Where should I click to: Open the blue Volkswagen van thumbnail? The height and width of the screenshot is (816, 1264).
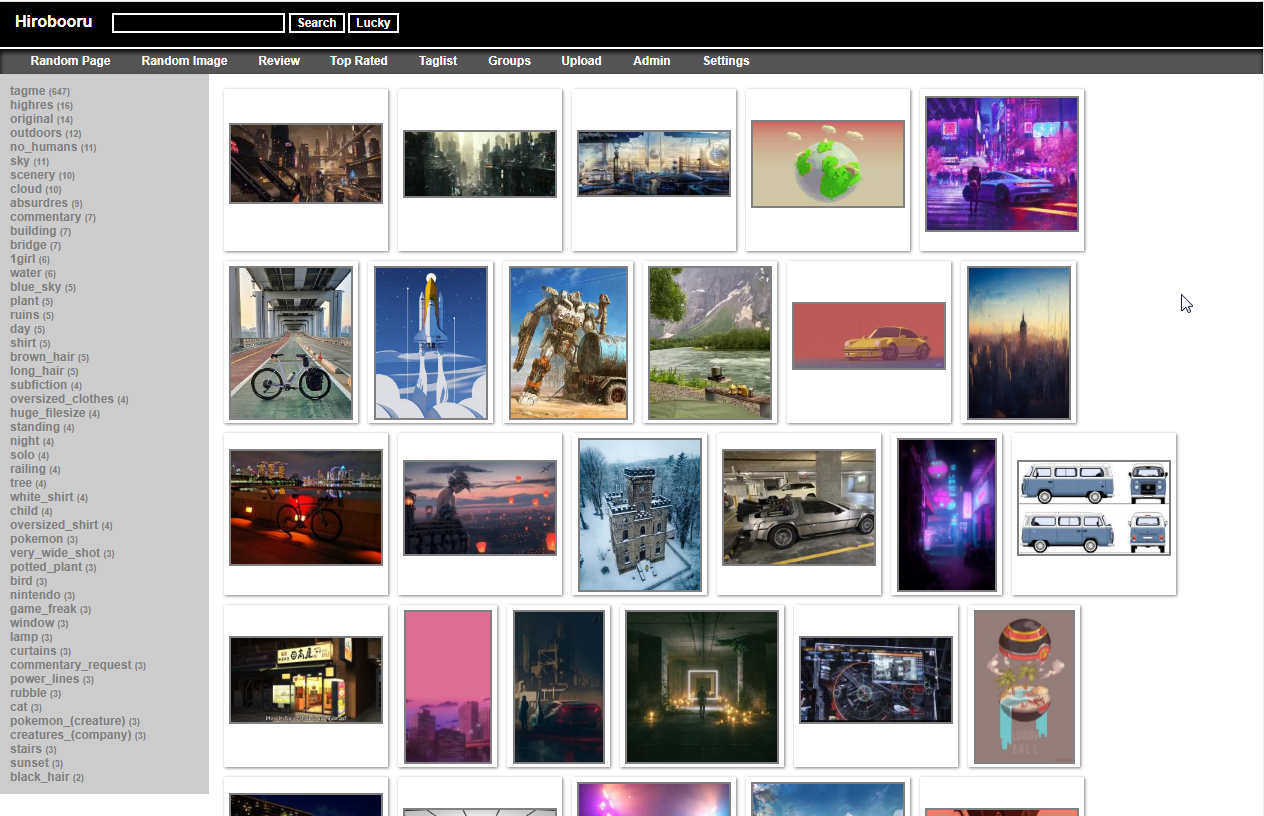[x=1093, y=507]
